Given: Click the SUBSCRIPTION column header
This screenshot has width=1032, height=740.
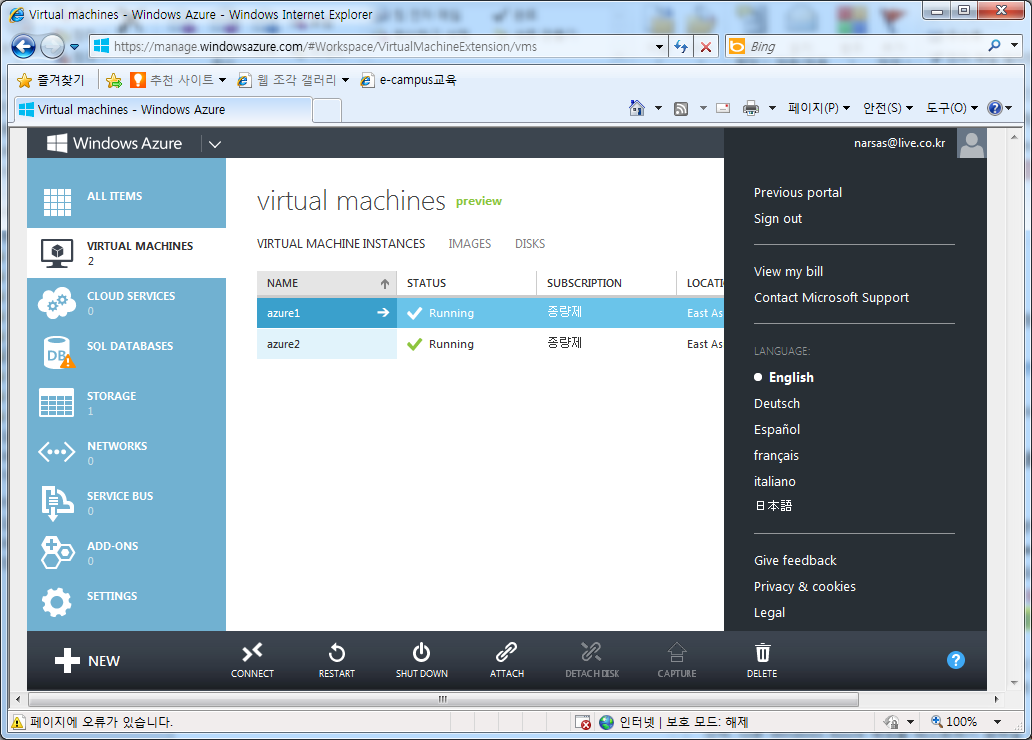Looking at the screenshot, I should coord(606,283).
